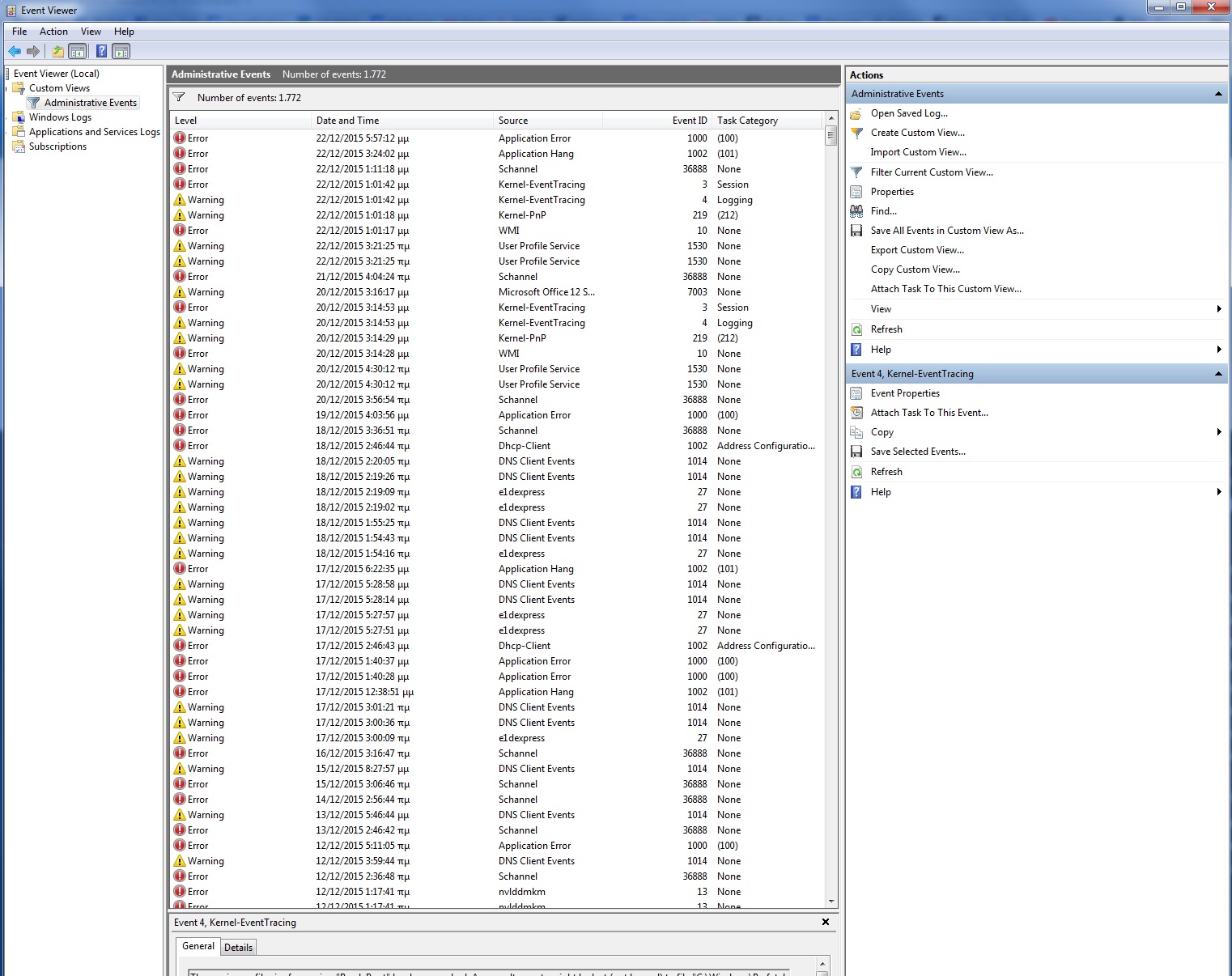This screenshot has height=976, width=1232.
Task: Click the Open Saved Log folder icon
Action: tap(856, 114)
